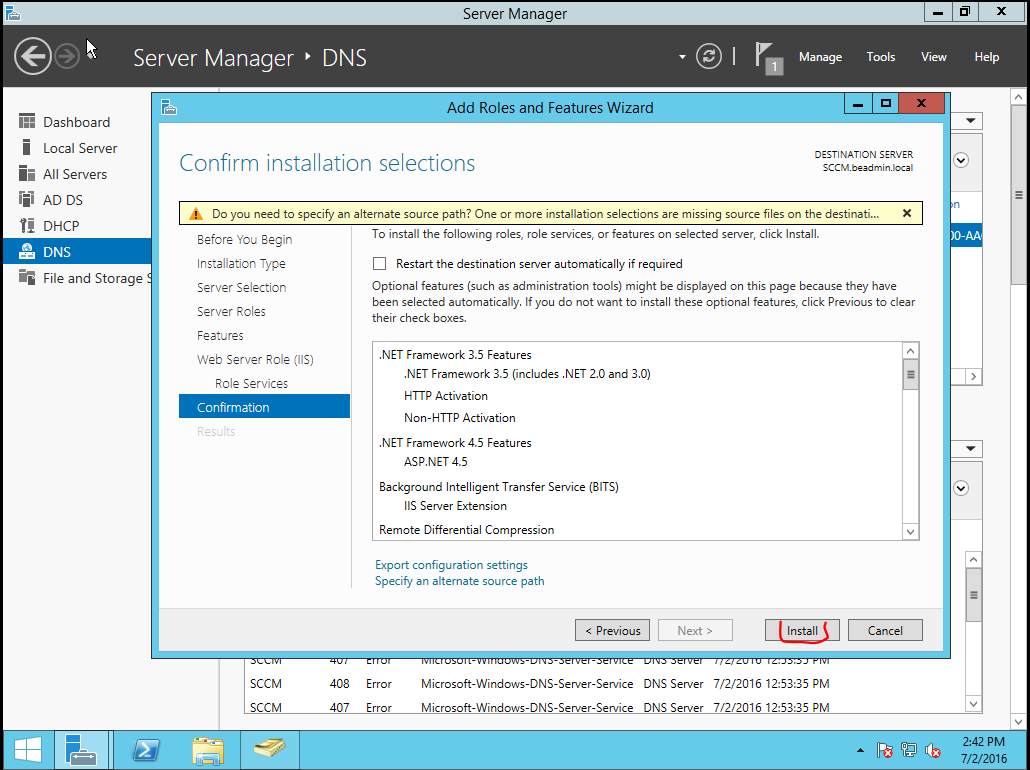Collapse the upper section chevron in Server Manager
Screen dimensions: 1030x770
[961, 160]
